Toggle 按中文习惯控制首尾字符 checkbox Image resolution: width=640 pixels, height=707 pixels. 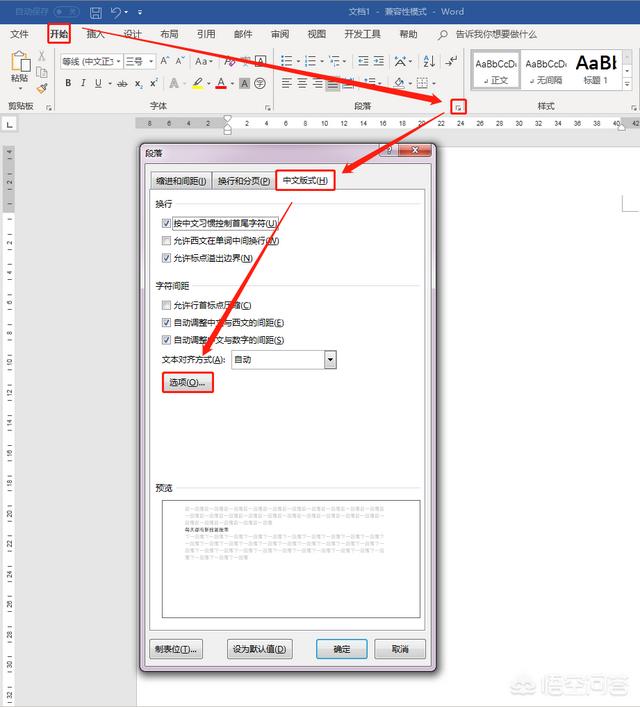(166, 223)
